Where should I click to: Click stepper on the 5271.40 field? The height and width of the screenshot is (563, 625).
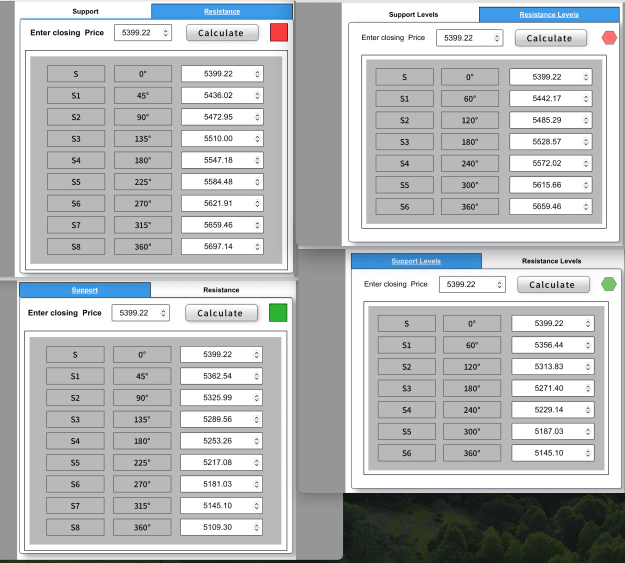coord(588,388)
